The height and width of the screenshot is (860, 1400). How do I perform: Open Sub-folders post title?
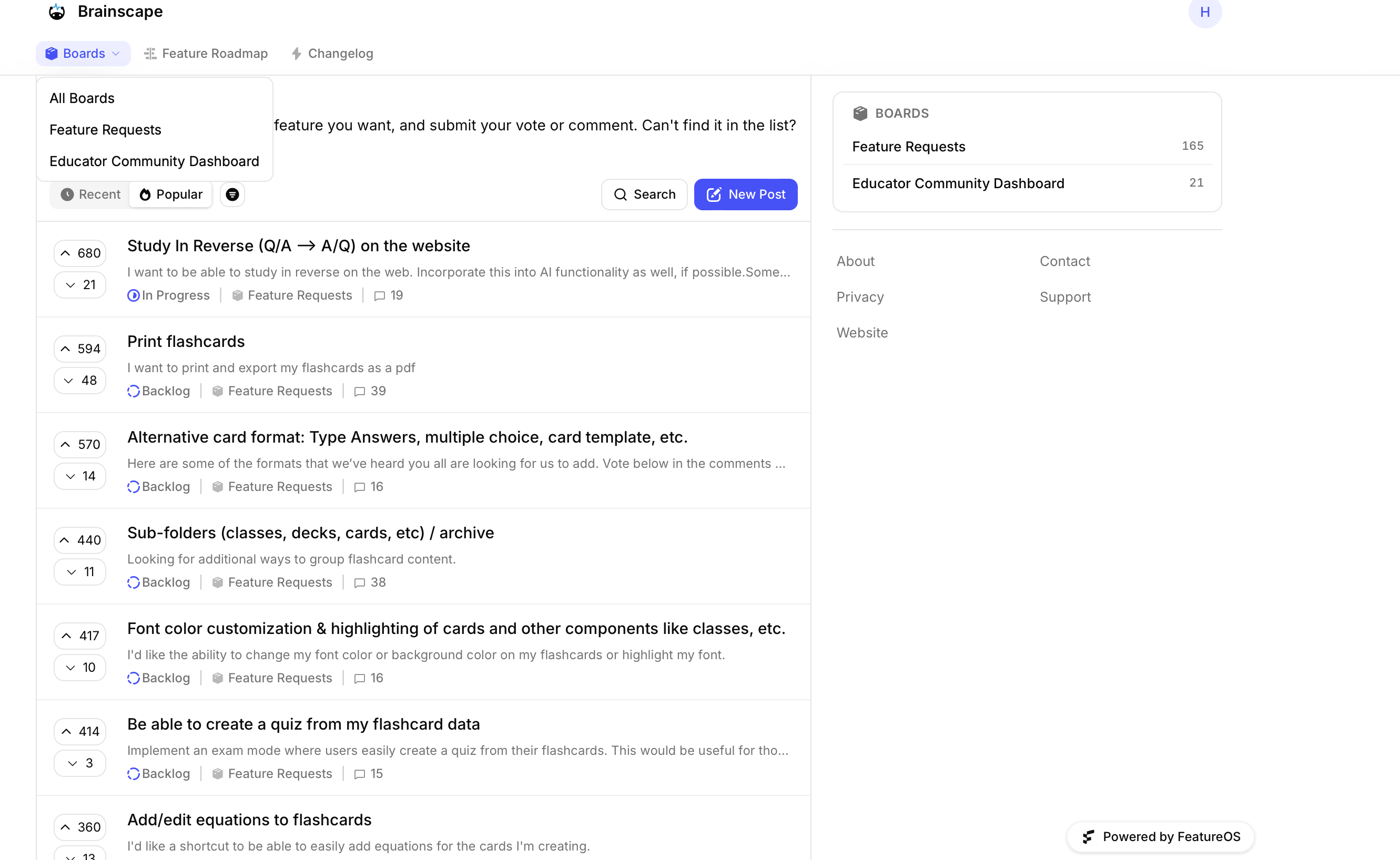click(311, 533)
